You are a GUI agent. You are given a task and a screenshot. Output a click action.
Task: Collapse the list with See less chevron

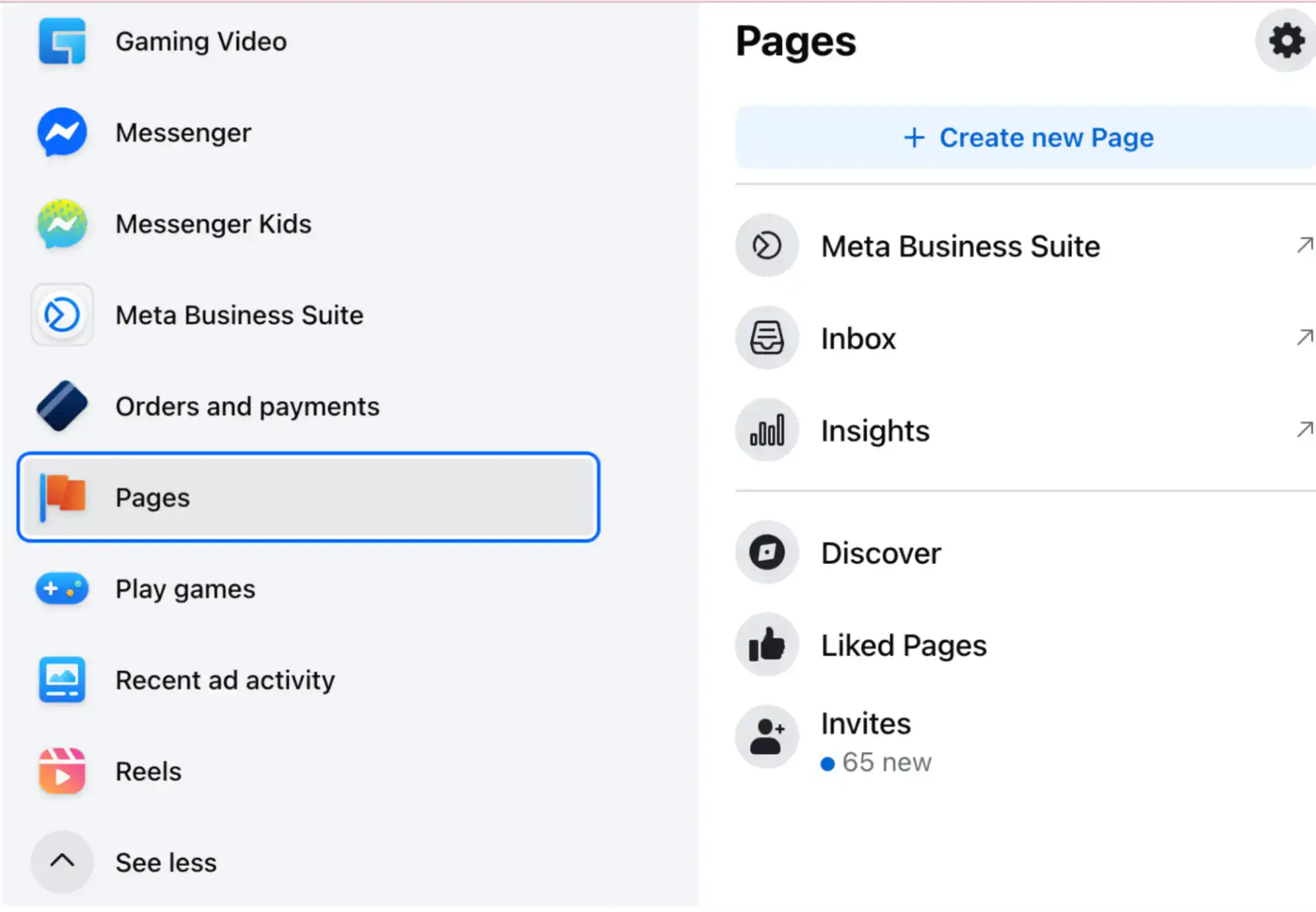[62, 862]
